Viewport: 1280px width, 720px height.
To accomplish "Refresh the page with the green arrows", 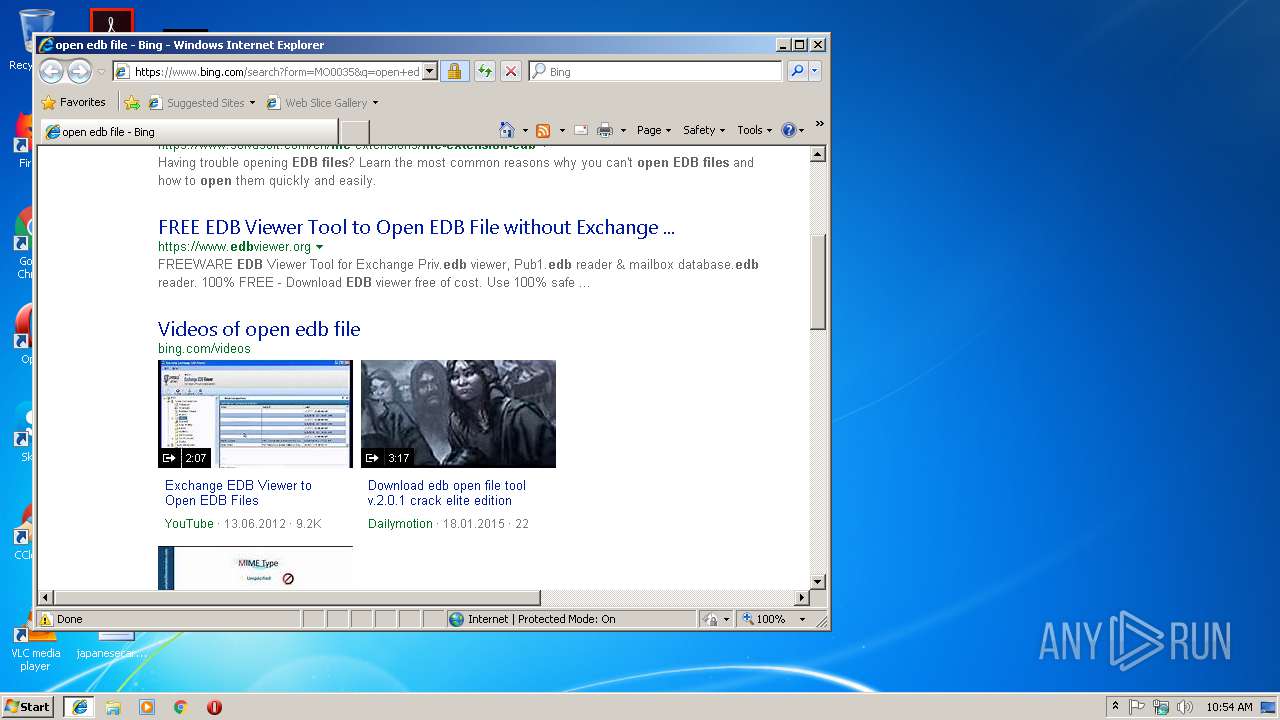I will (x=484, y=71).
